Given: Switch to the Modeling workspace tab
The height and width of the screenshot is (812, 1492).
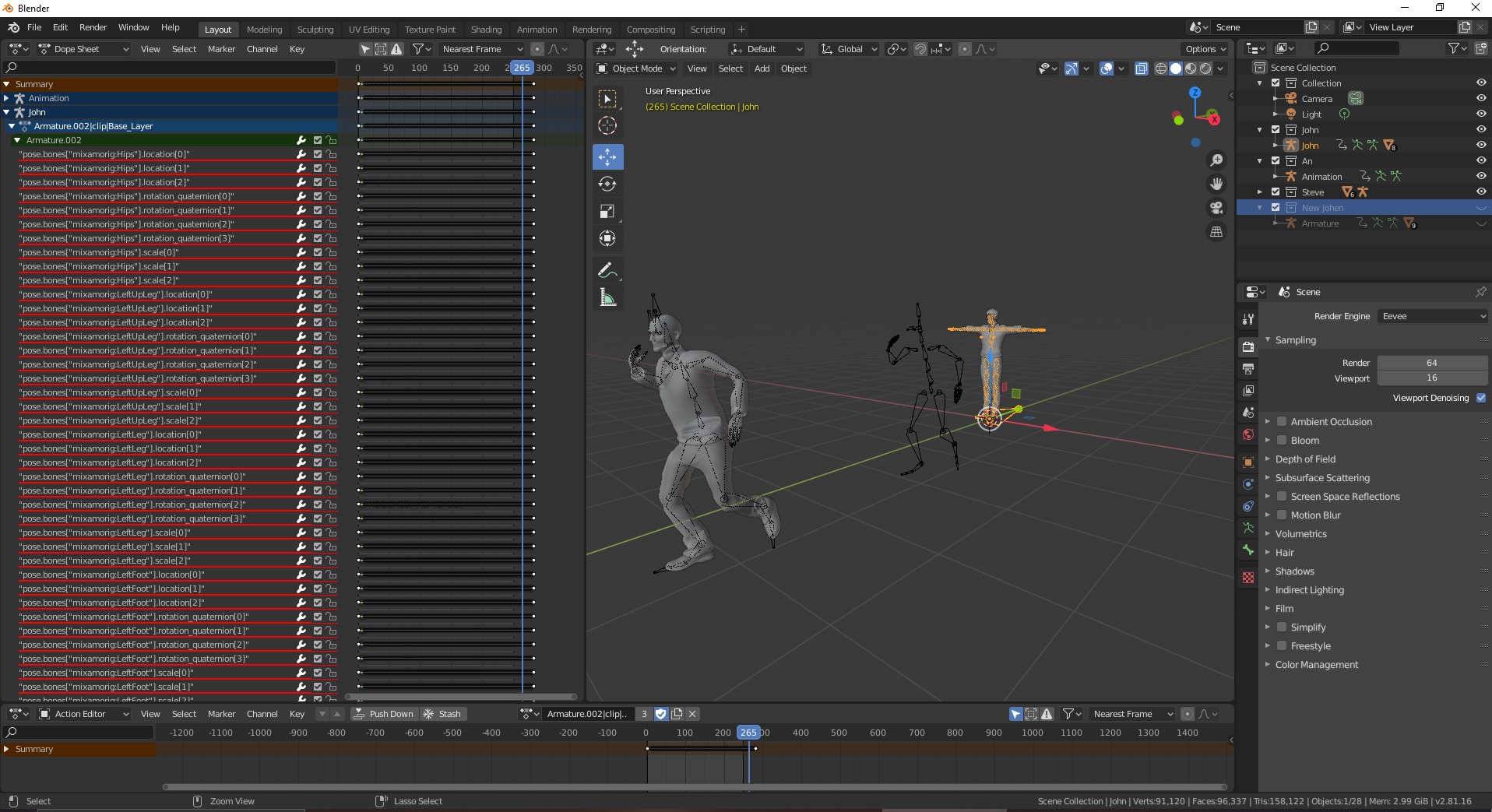Looking at the screenshot, I should coord(264,30).
